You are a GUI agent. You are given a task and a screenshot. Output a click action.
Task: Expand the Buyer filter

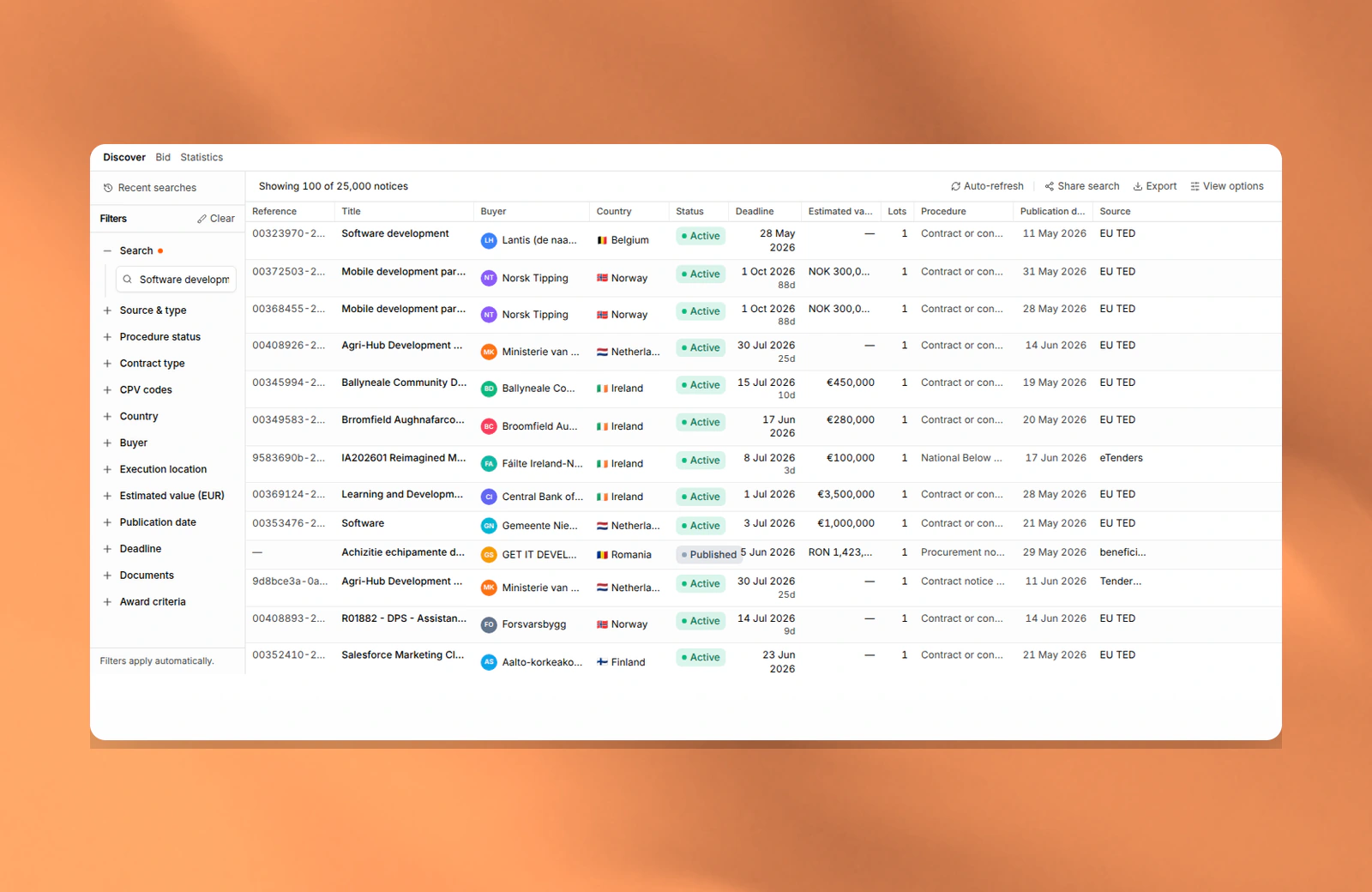click(107, 443)
